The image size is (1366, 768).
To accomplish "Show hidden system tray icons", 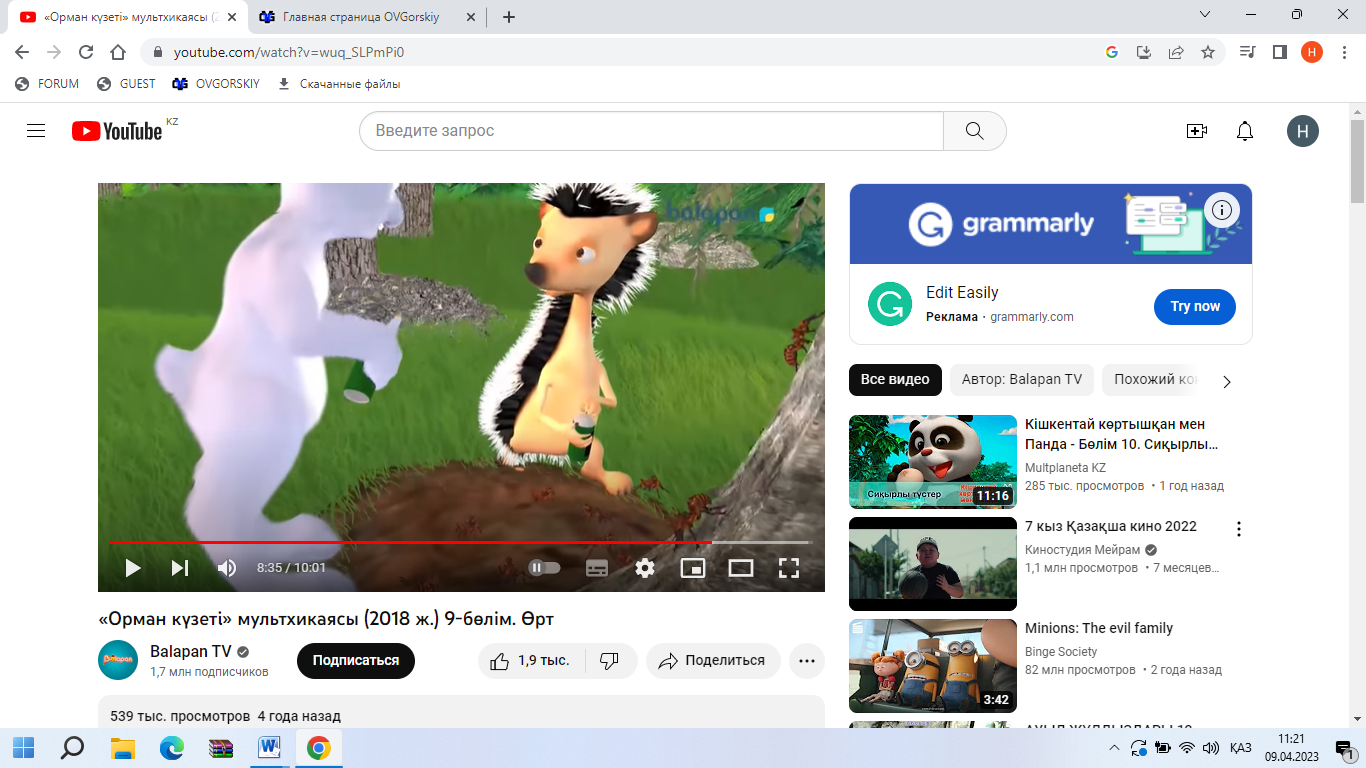I will click(1115, 747).
